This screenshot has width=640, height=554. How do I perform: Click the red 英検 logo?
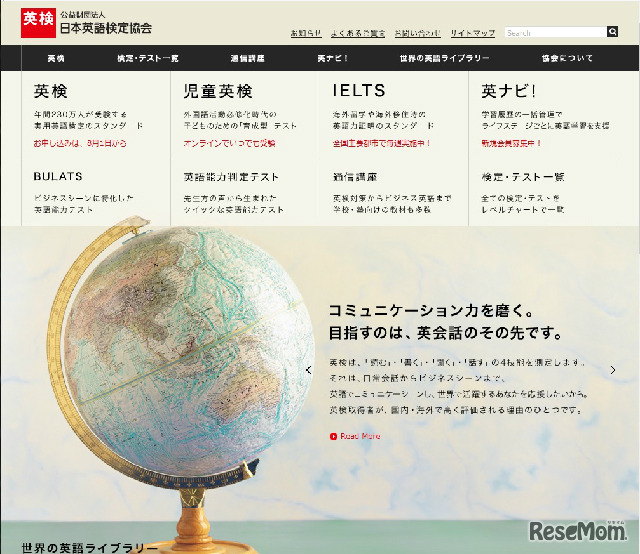(38, 23)
